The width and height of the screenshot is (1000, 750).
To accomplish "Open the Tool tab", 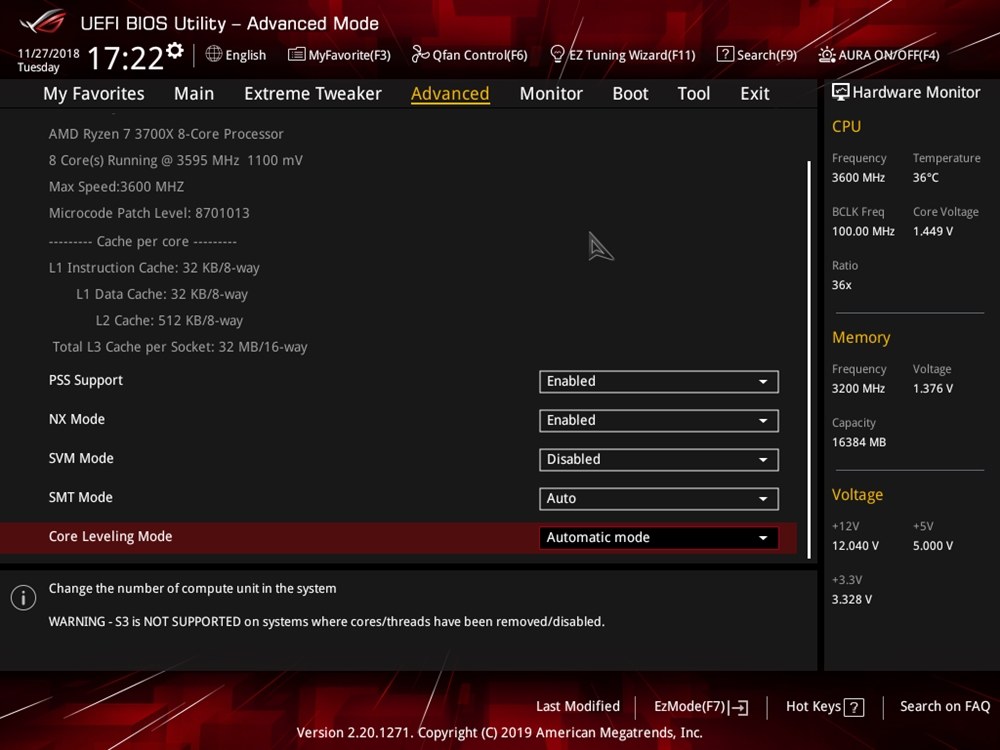I will point(694,94).
